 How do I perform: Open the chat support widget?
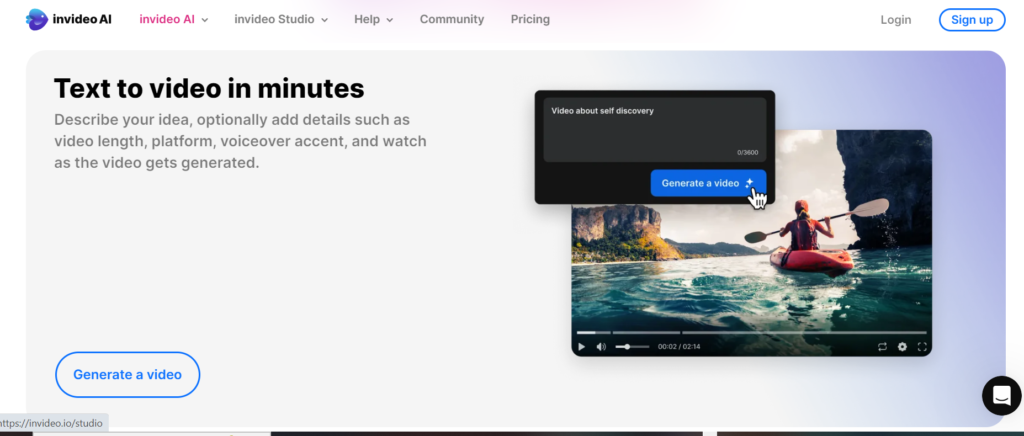pos(1002,396)
